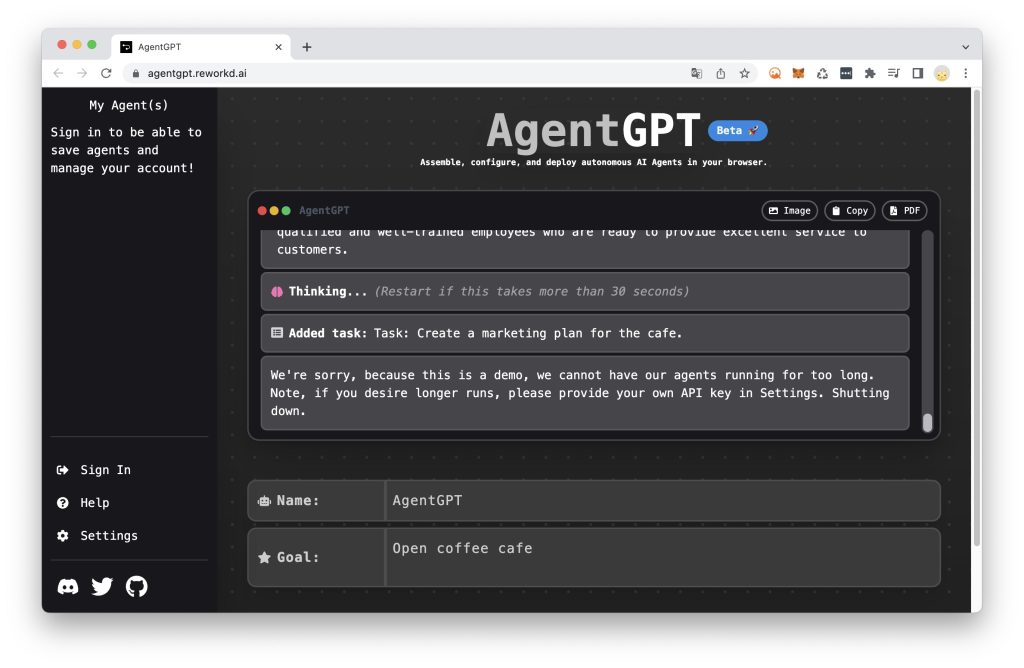Open the GitHub repository icon
Screen dimensions: 1024x668
pos(136,587)
